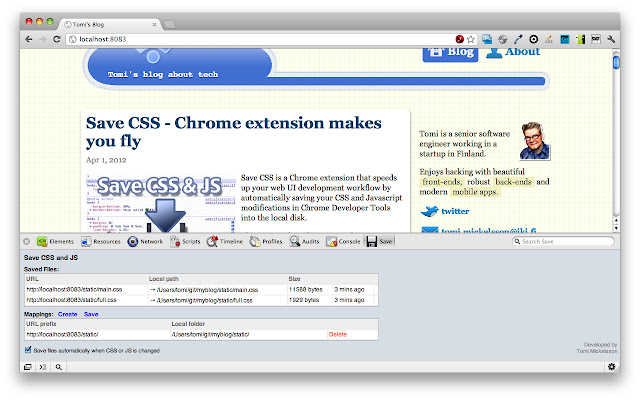640x400 pixels.
Task: Click Tomi's profile photo
Action: pyautogui.click(x=534, y=141)
